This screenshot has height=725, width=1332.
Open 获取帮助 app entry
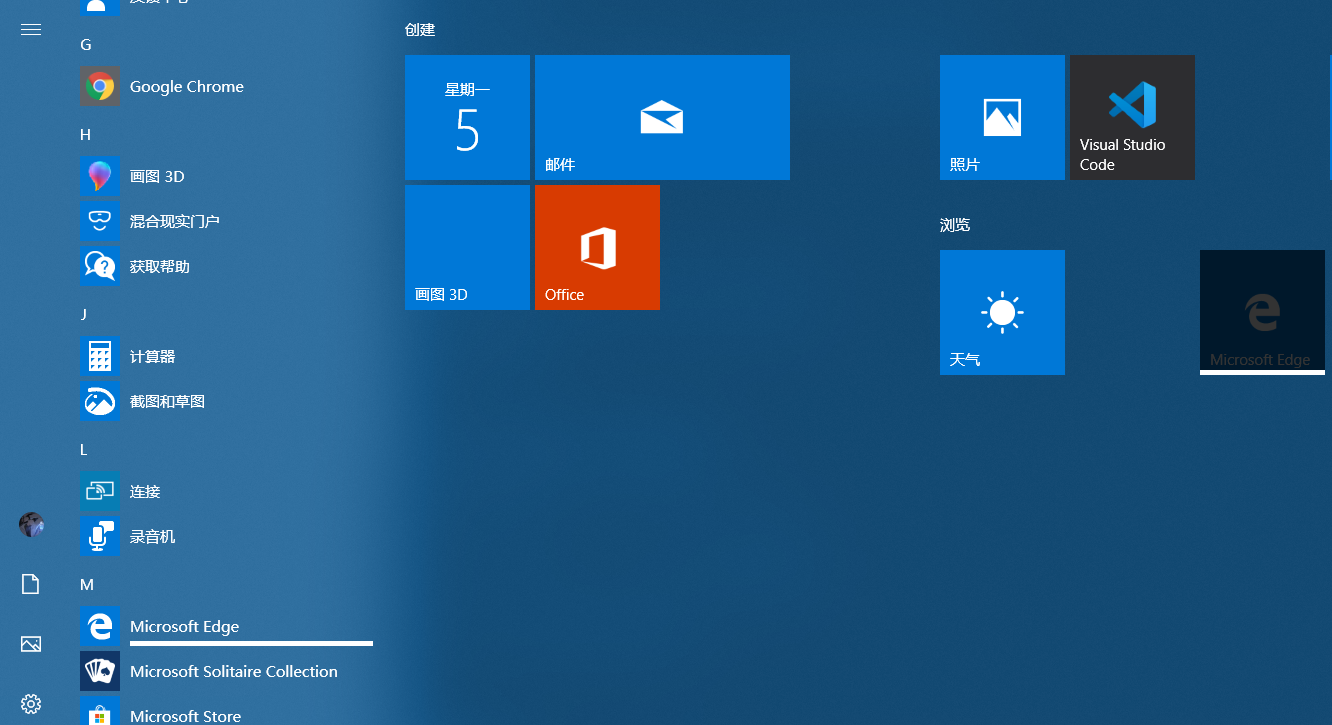click(x=227, y=266)
